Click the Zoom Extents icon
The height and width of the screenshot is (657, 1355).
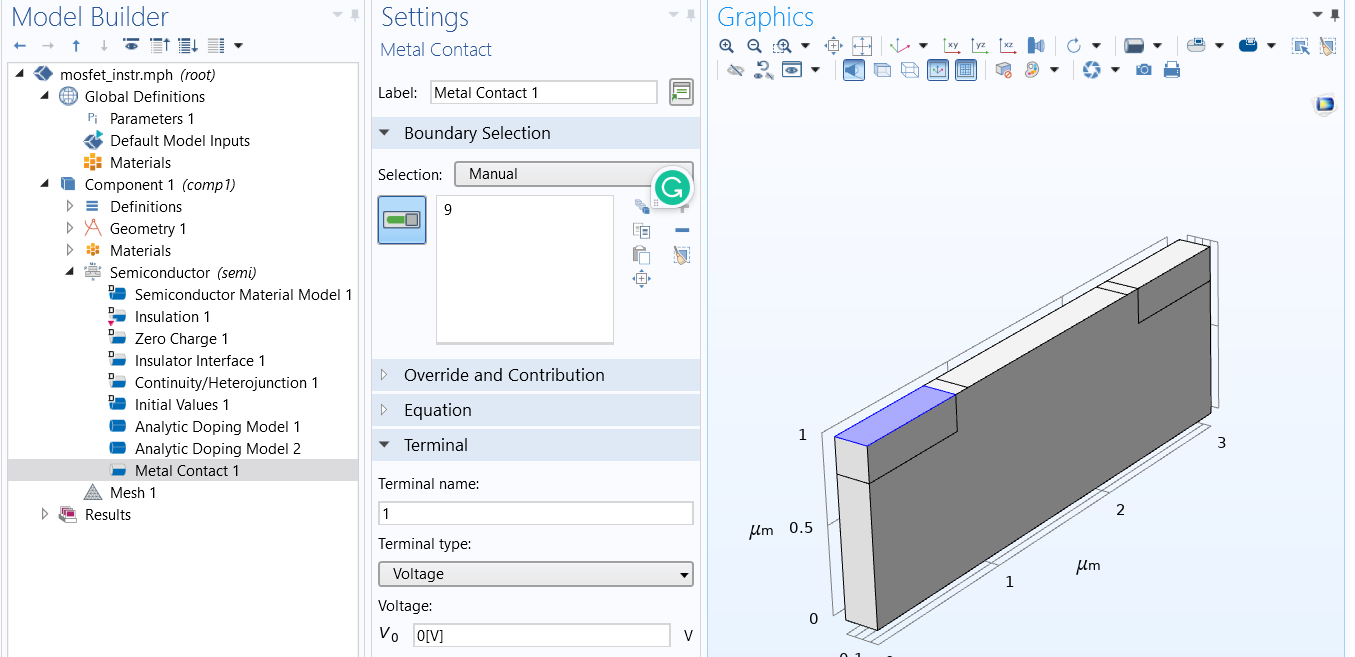862,46
